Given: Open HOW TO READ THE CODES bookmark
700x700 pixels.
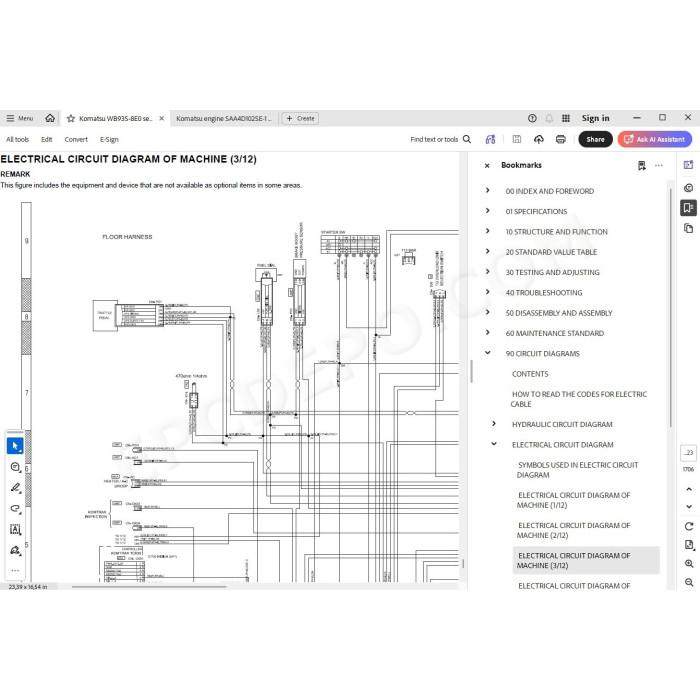Looking at the screenshot, I should tap(579, 399).
